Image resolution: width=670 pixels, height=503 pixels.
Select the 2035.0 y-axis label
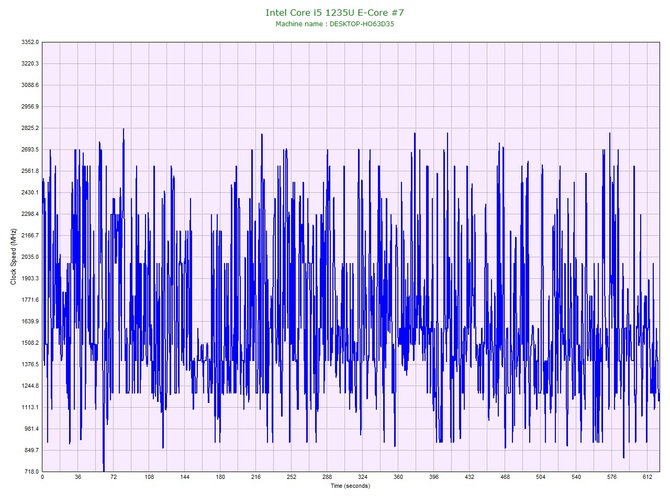pyautogui.click(x=30, y=257)
